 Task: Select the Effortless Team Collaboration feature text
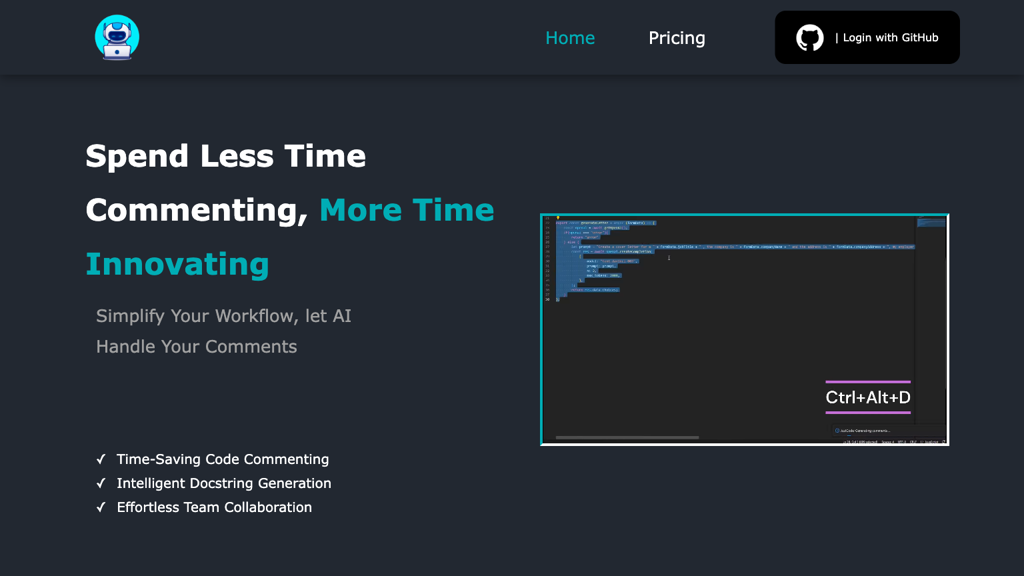pos(214,507)
